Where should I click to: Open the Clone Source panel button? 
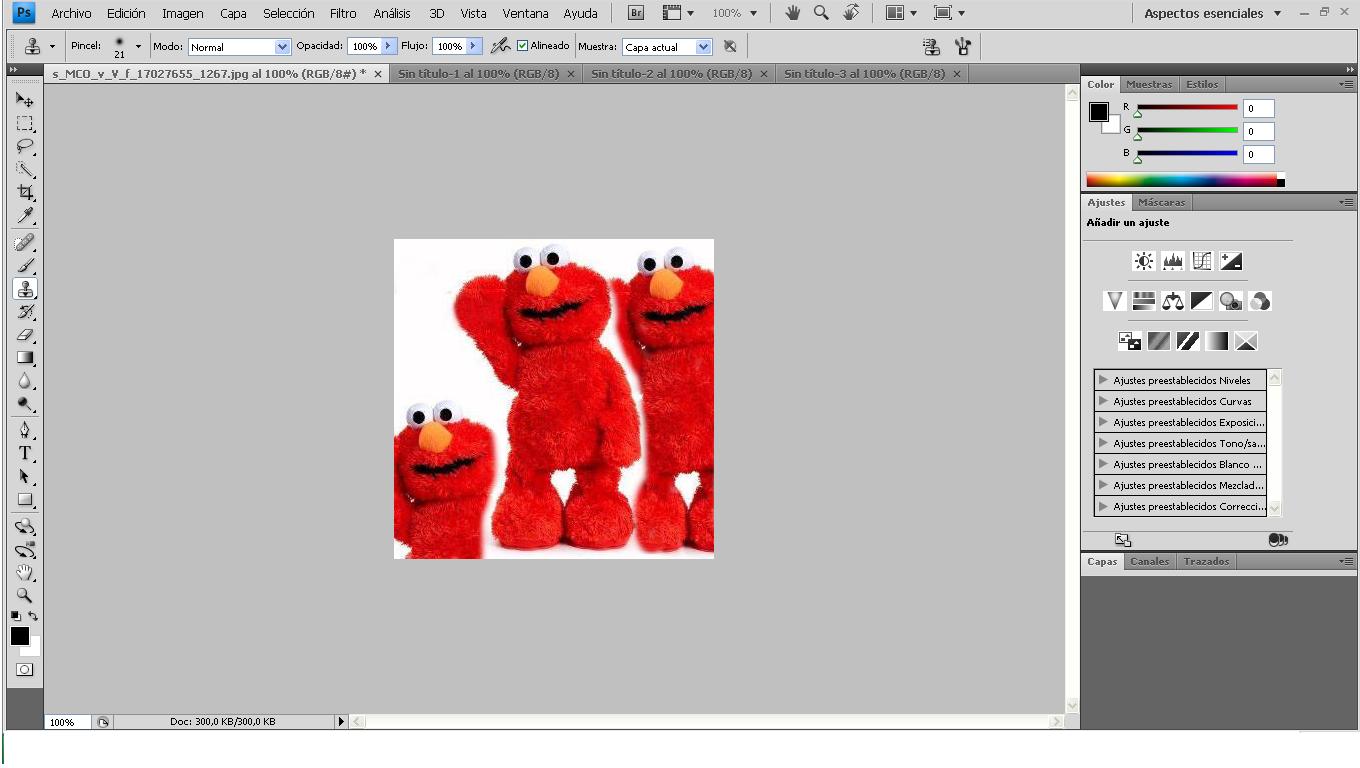click(931, 46)
